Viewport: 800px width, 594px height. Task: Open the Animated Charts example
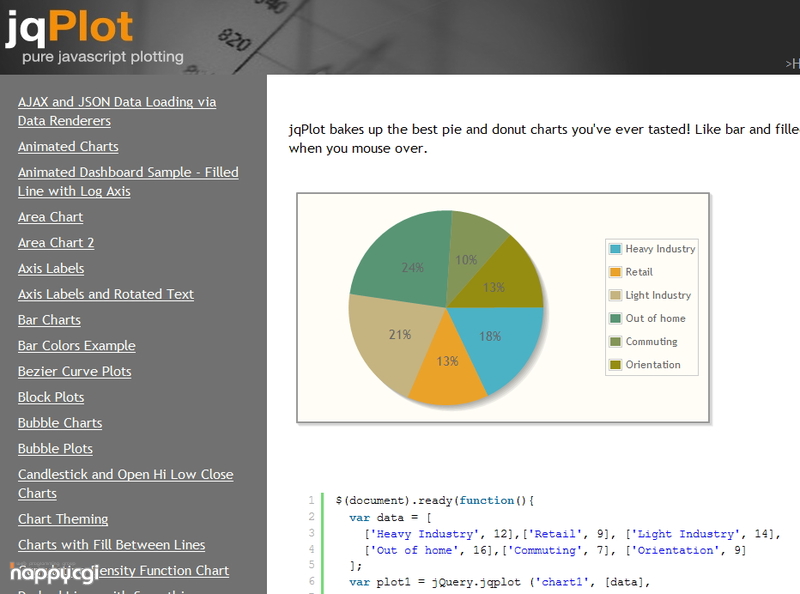click(x=68, y=146)
